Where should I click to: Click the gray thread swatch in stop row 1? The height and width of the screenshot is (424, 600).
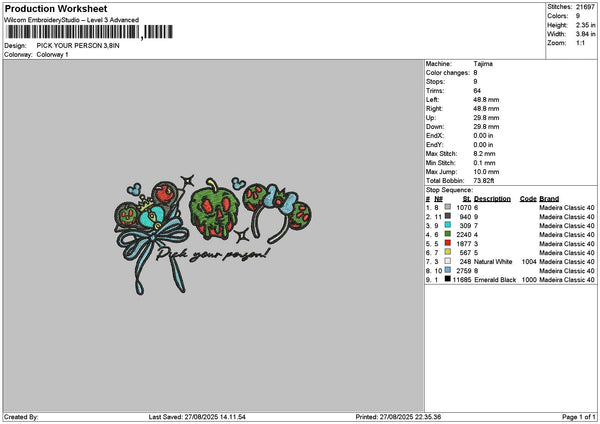[x=447, y=207]
